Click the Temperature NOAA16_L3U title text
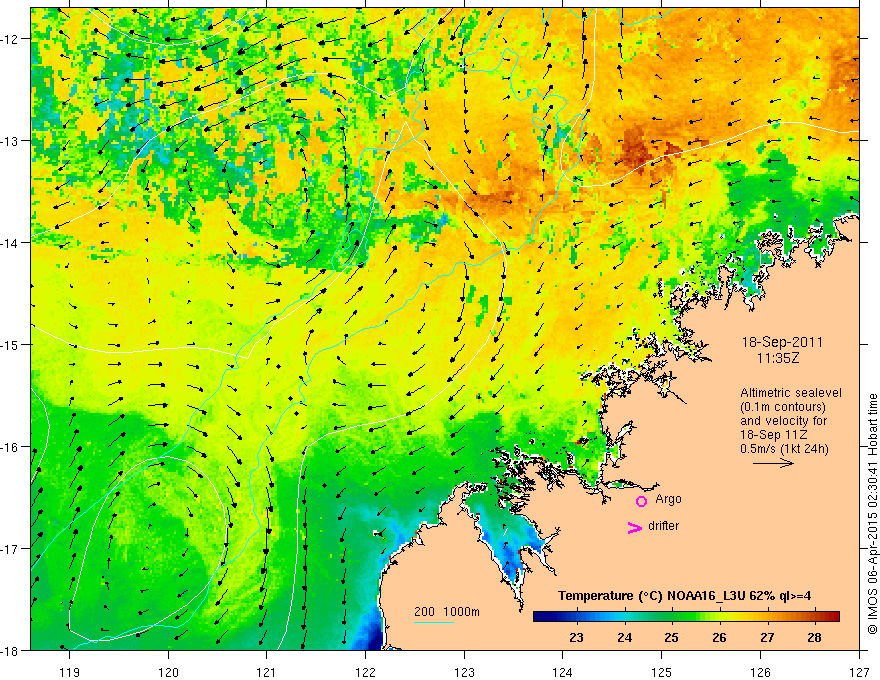Image resolution: width=880 pixels, height=680 pixels. point(685,596)
